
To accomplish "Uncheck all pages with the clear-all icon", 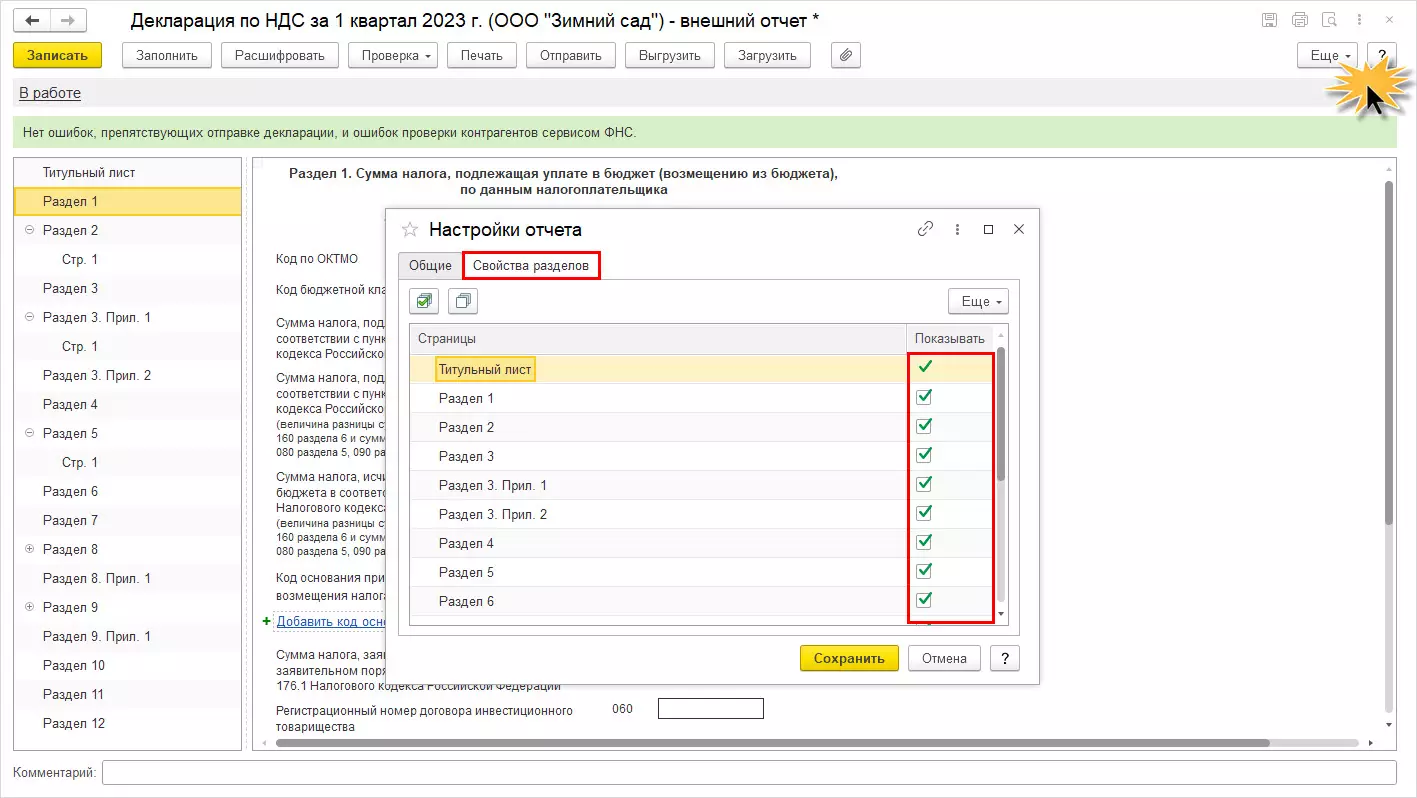I will [463, 301].
